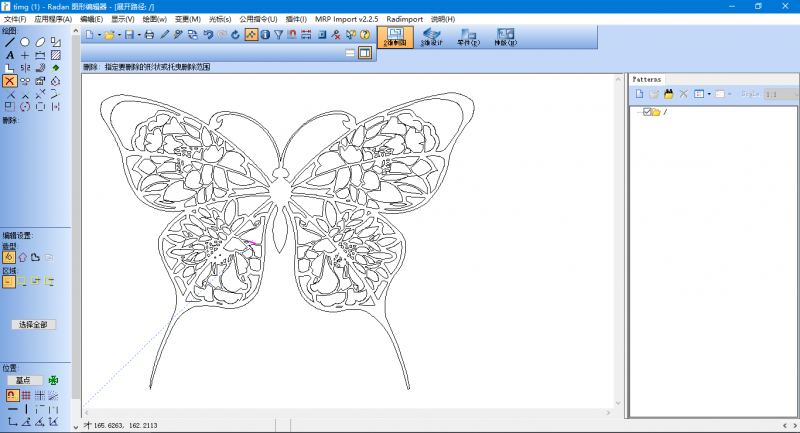Screen dimensions: 800x433
Task: Select the circle drawing tool
Action: [x=25, y=42]
